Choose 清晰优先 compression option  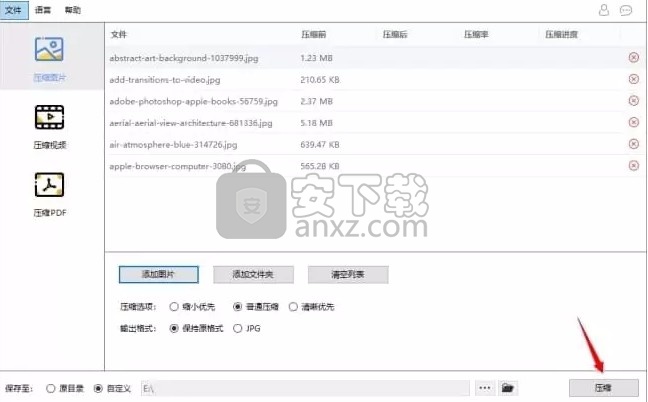pyautogui.click(x=293, y=307)
